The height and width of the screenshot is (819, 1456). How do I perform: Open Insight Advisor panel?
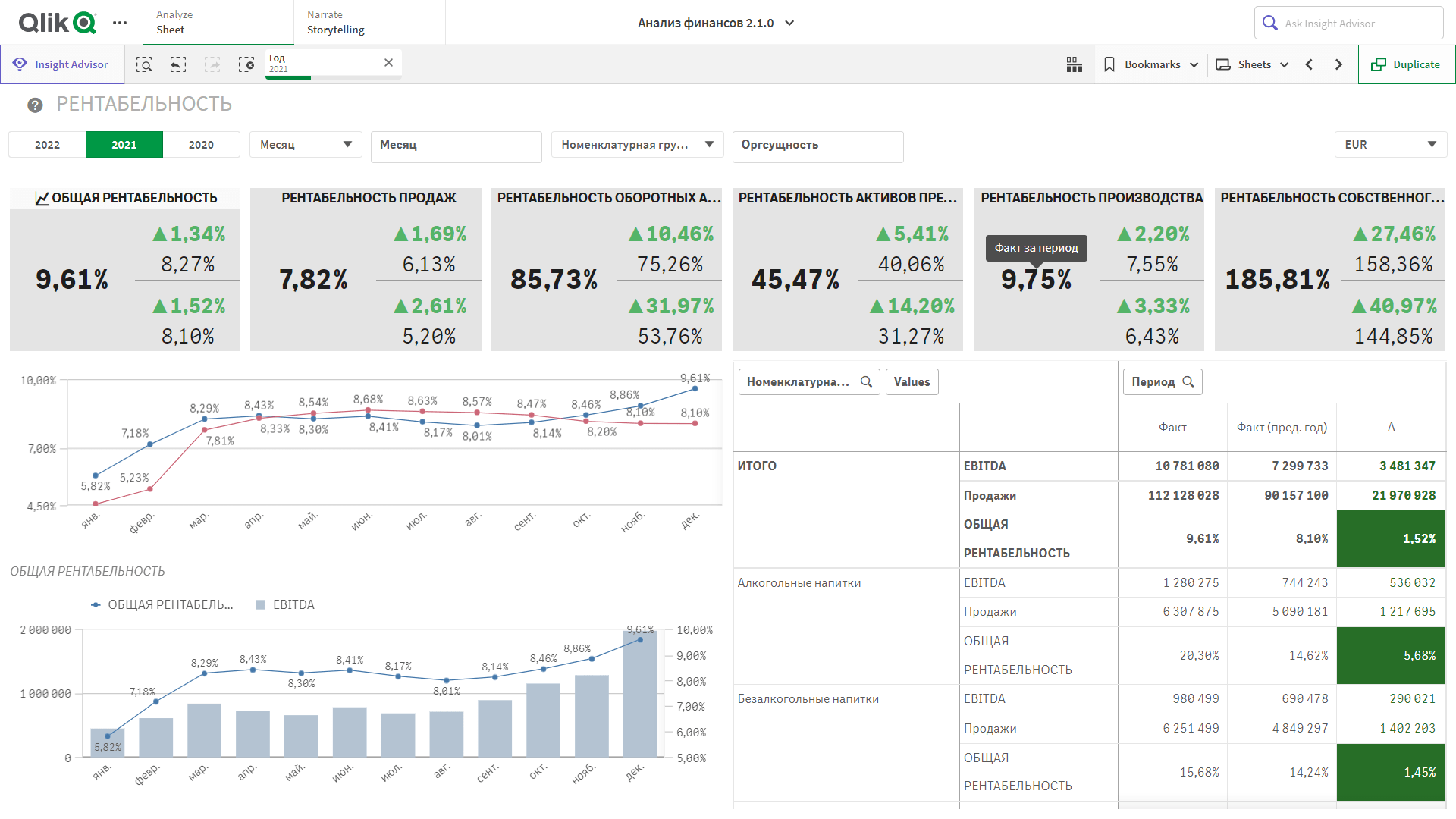[61, 64]
